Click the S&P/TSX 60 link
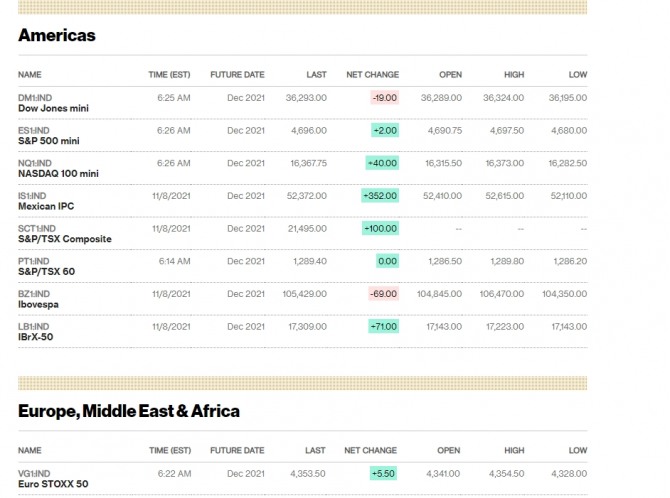The image size is (670, 498). click(46, 272)
